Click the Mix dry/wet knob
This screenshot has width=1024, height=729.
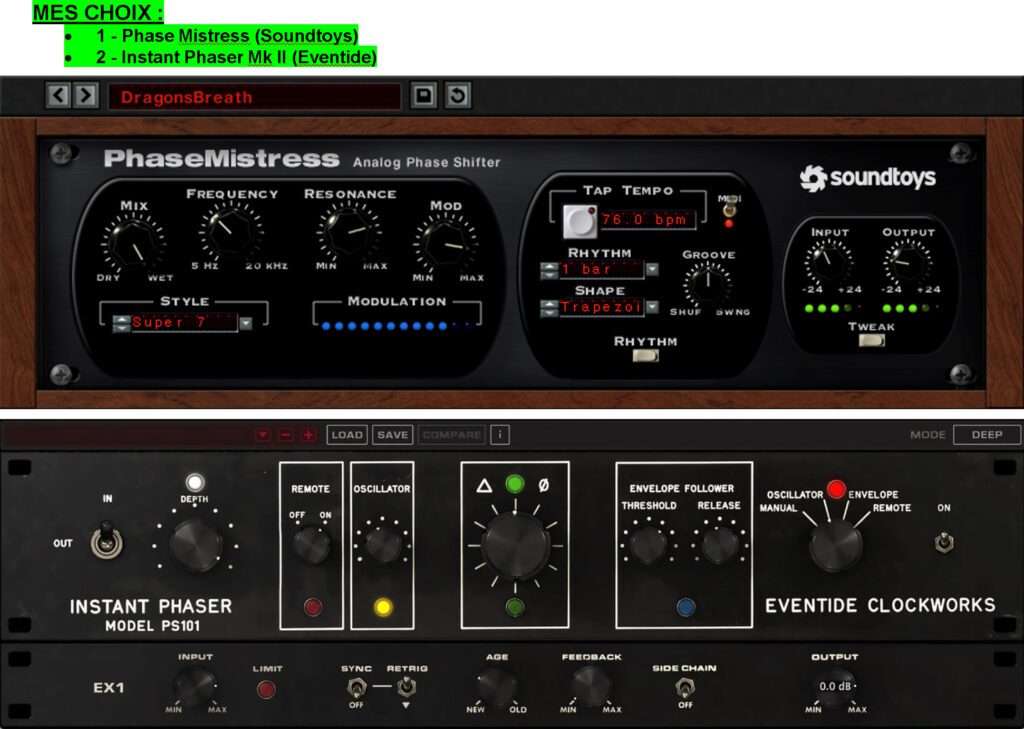click(132, 242)
